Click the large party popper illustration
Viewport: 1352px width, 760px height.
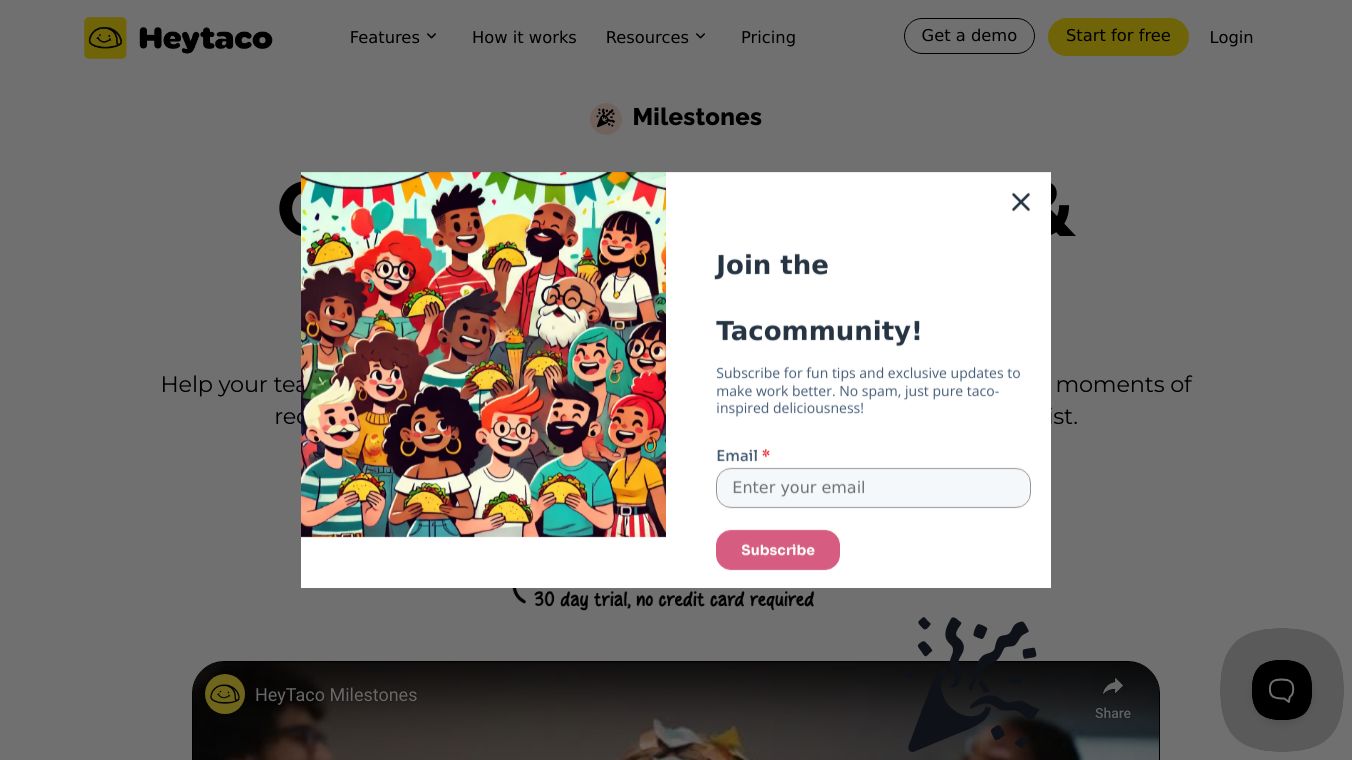(x=968, y=680)
